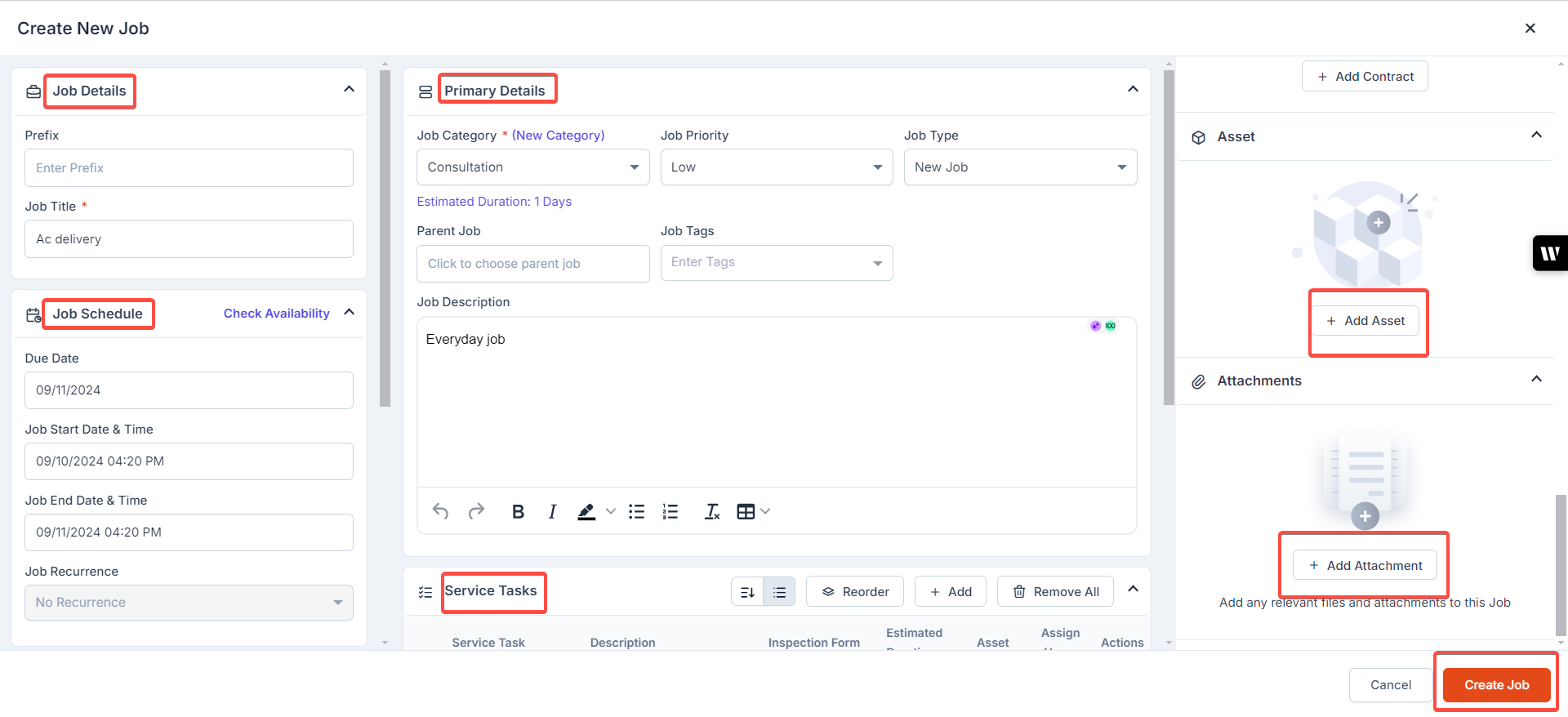Switch Service Tasks to sorted view

747,592
